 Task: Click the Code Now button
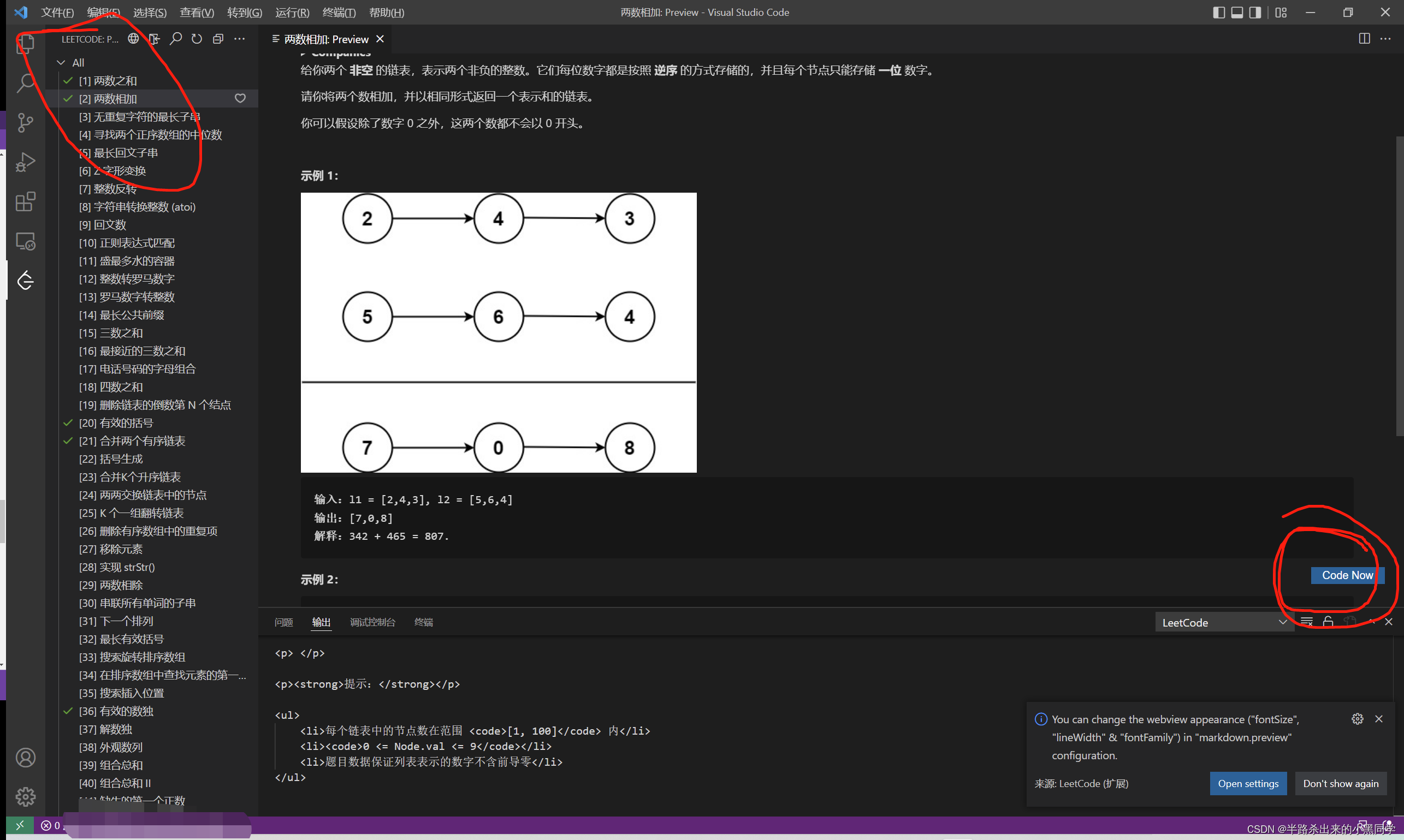[x=1347, y=575]
